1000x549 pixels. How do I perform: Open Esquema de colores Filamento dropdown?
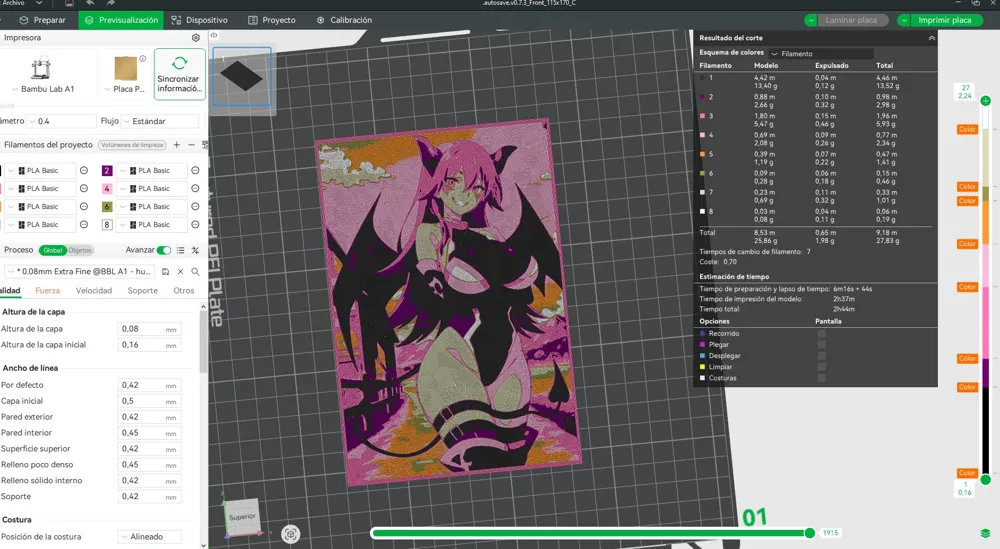pyautogui.click(x=821, y=54)
